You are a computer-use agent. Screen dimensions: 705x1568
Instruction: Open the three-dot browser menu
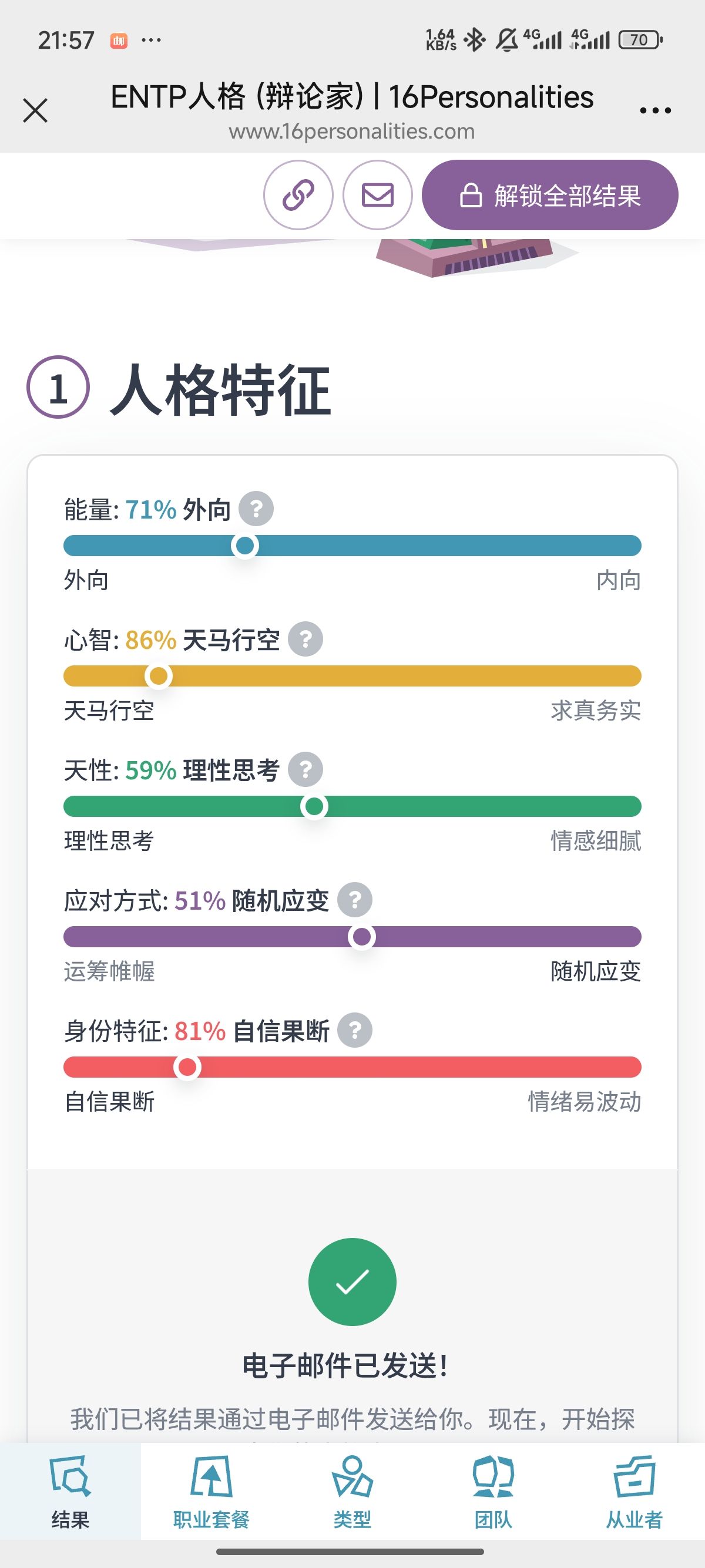point(655,111)
